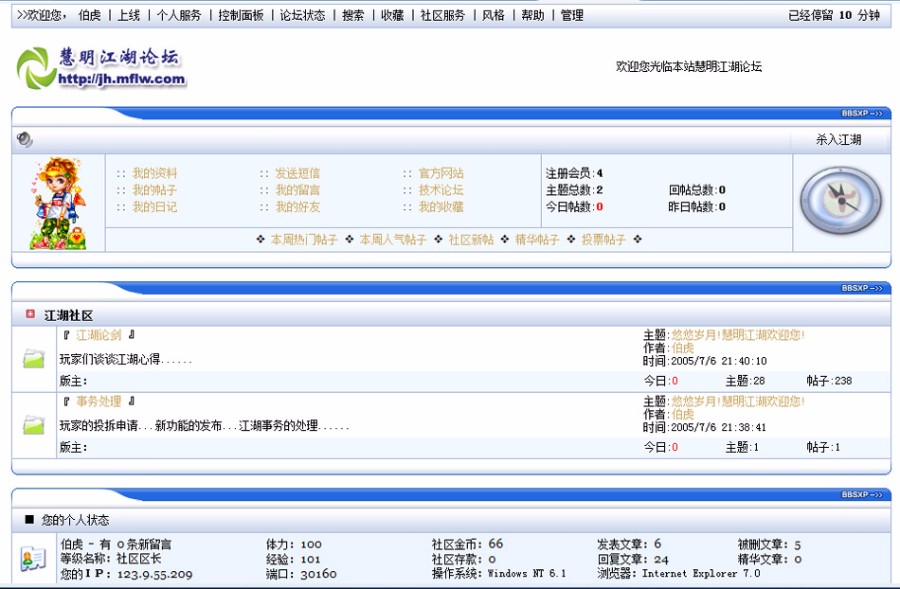The image size is (900, 589).
Task: Click author 伯虎 in 江湖论剑 row
Action: (x=683, y=348)
